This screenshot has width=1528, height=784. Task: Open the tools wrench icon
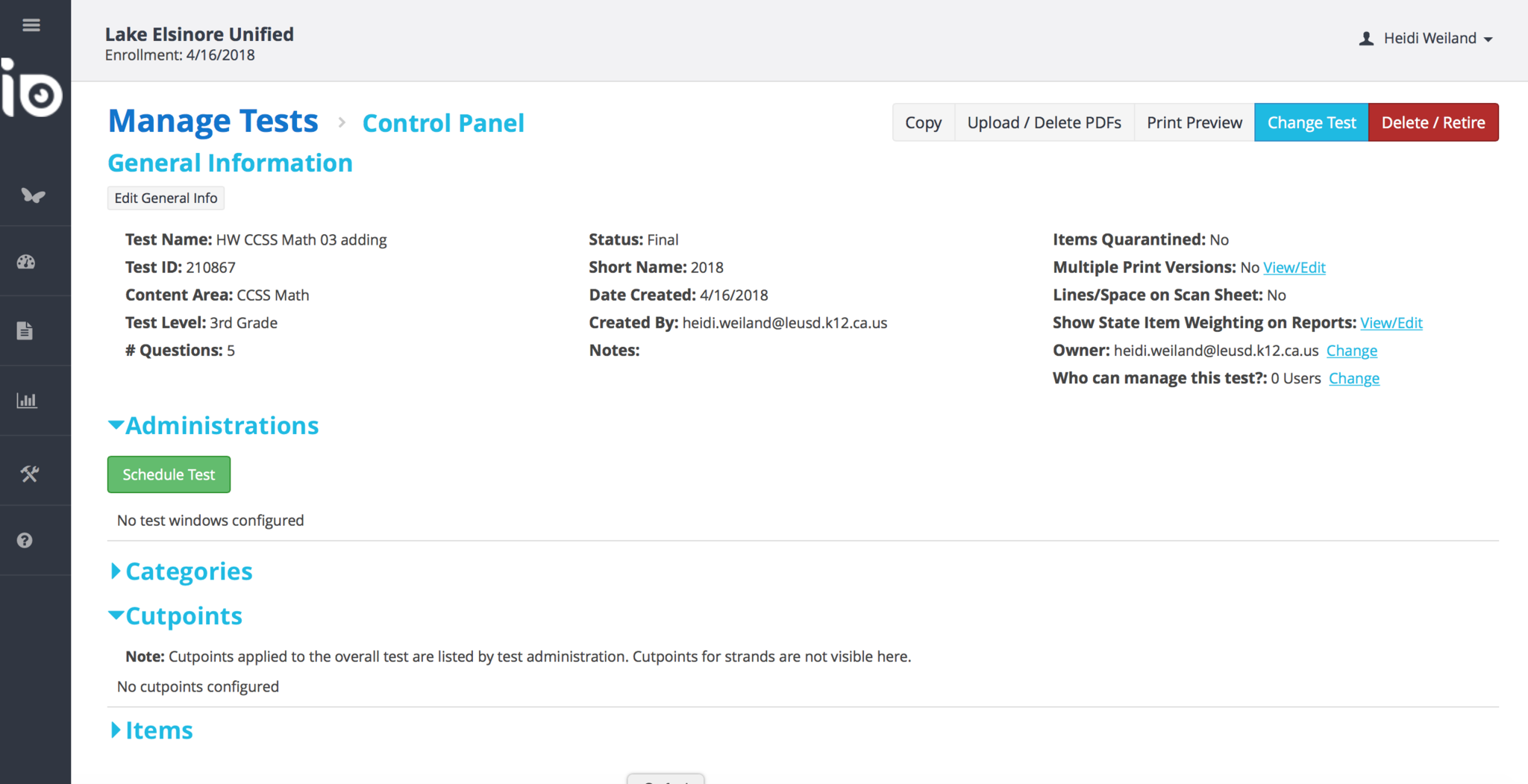tap(29, 474)
